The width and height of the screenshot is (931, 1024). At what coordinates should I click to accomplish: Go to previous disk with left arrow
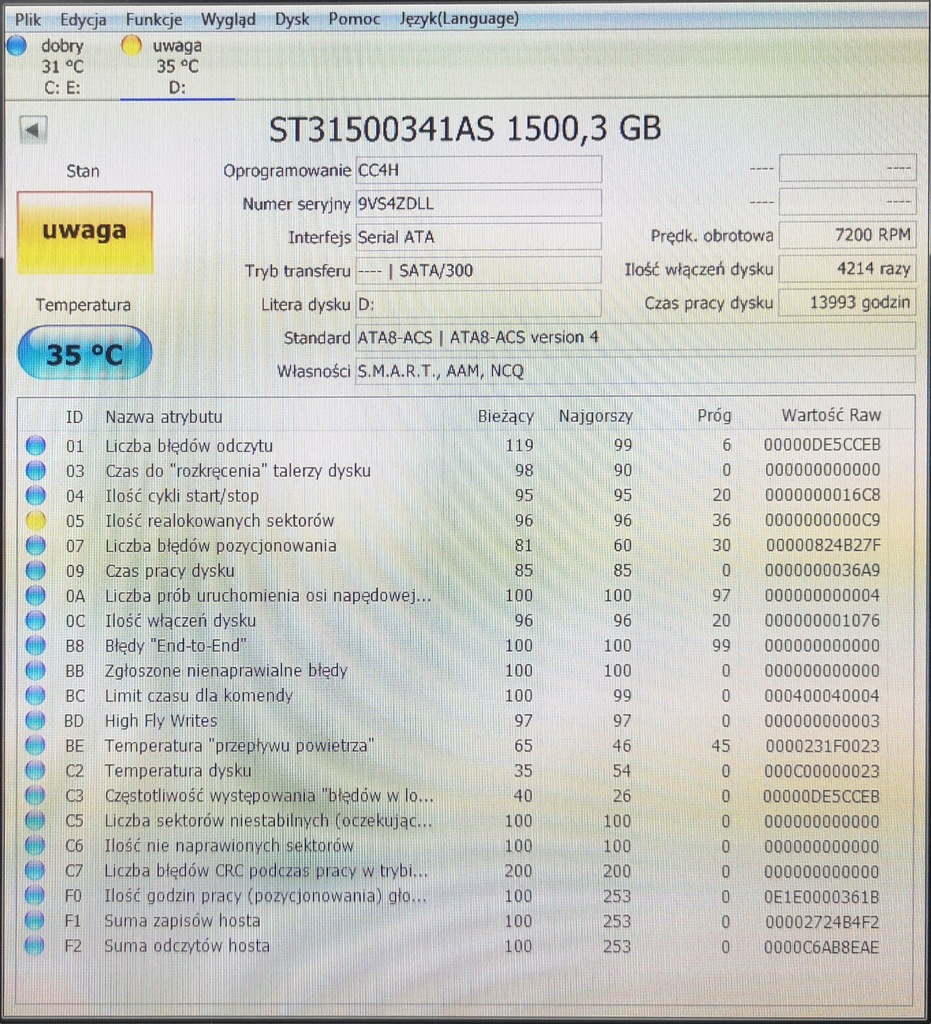click(33, 129)
